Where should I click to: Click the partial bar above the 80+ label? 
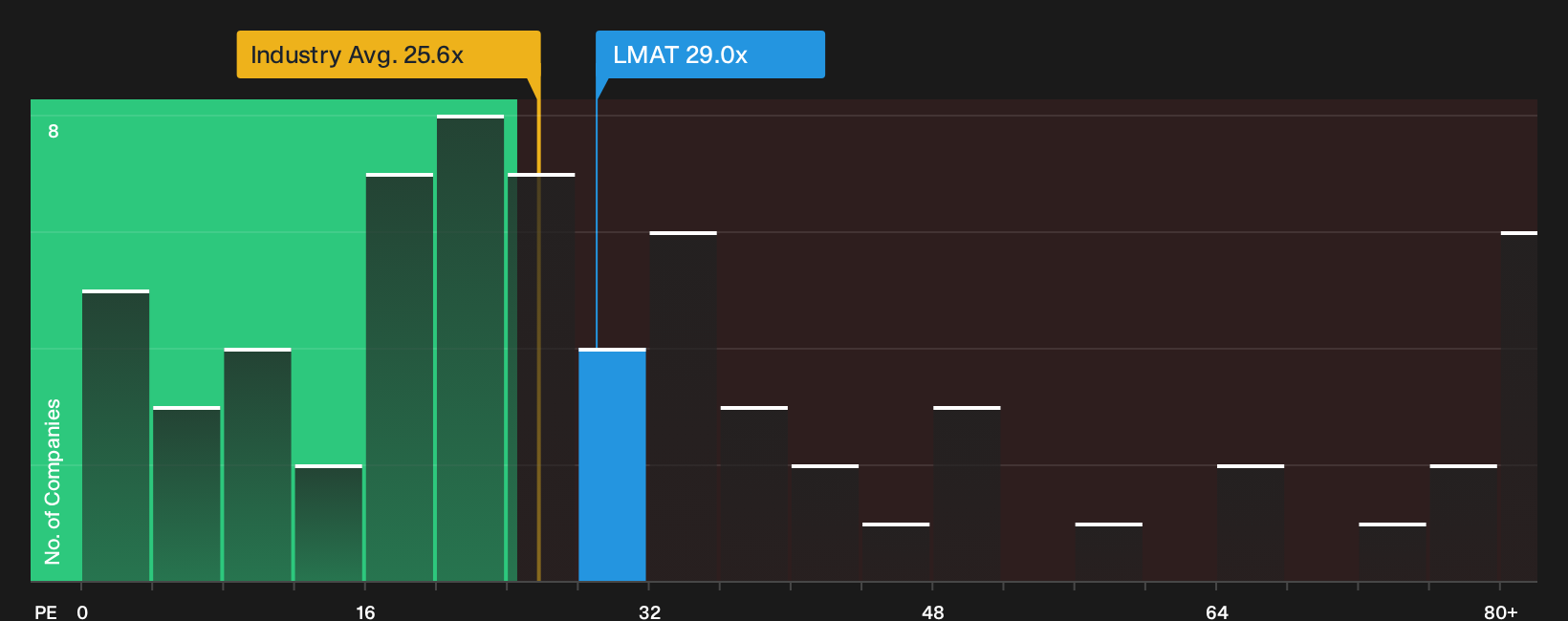(x=1519, y=406)
